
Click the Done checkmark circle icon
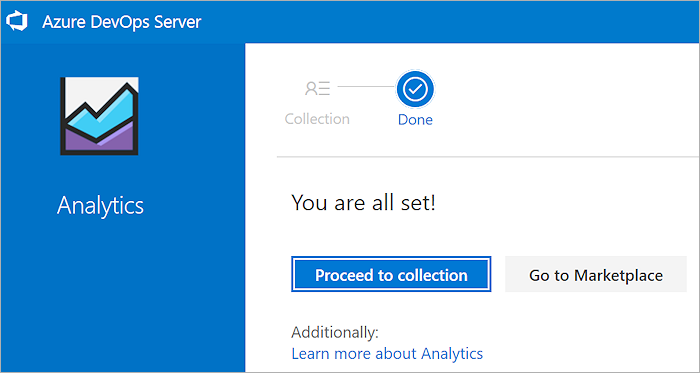pos(415,89)
